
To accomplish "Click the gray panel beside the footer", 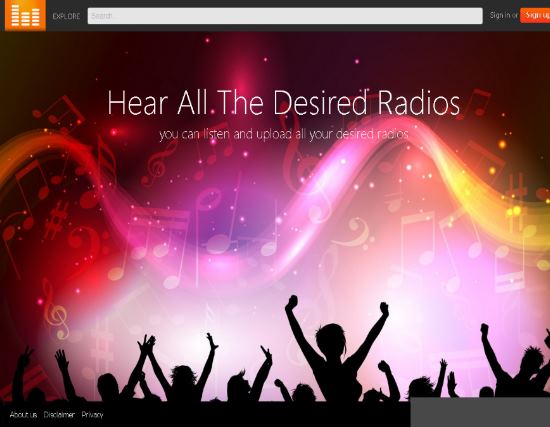I will tap(480, 412).
